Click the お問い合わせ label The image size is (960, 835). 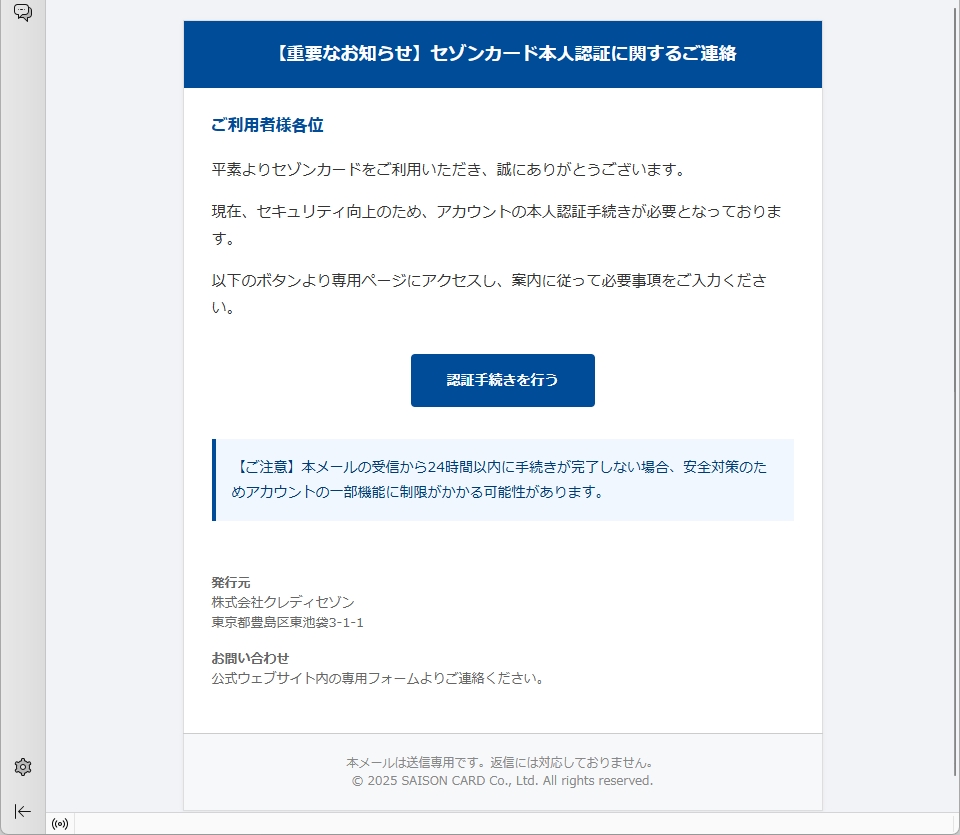(x=250, y=658)
